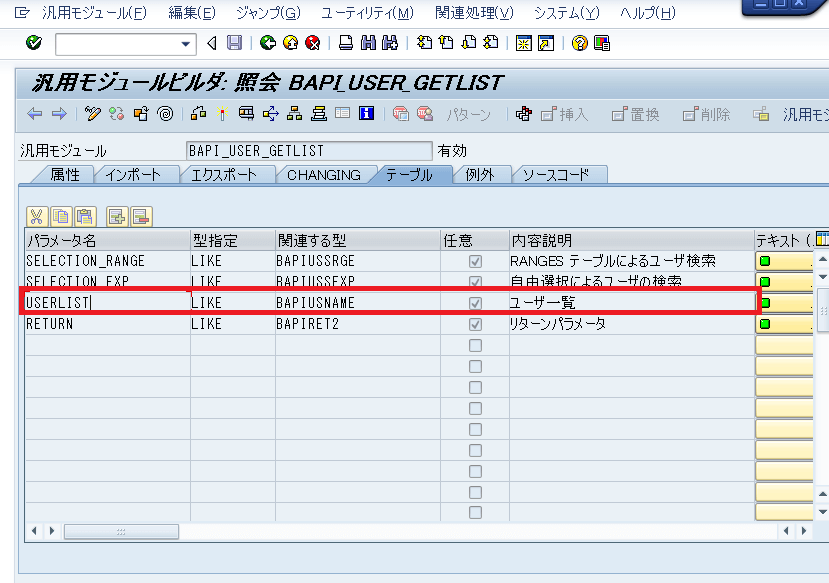Click the Previous Page icon
This screenshot has height=583, width=829.
[x=446, y=43]
